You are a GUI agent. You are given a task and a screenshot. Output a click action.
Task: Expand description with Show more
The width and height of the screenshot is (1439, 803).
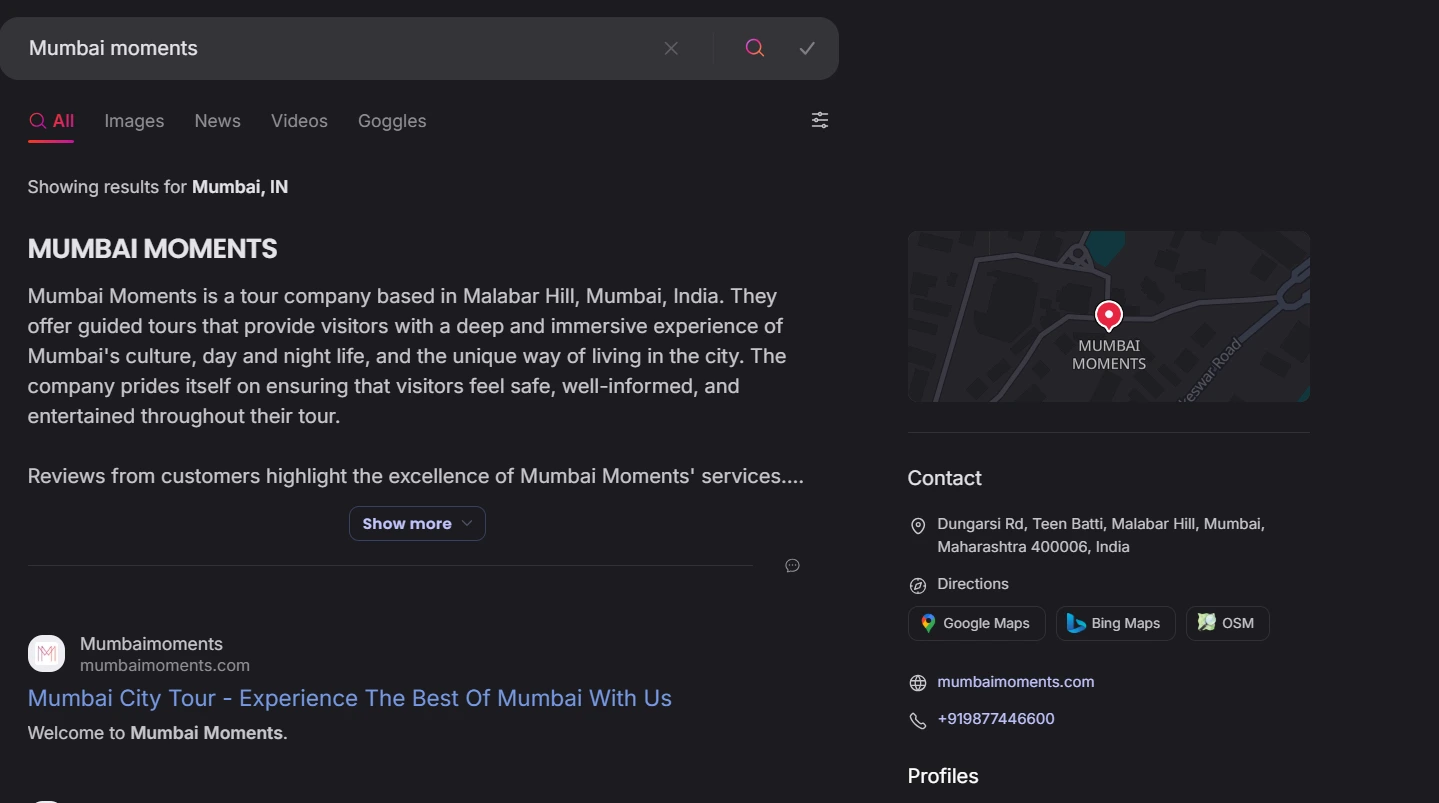point(416,524)
